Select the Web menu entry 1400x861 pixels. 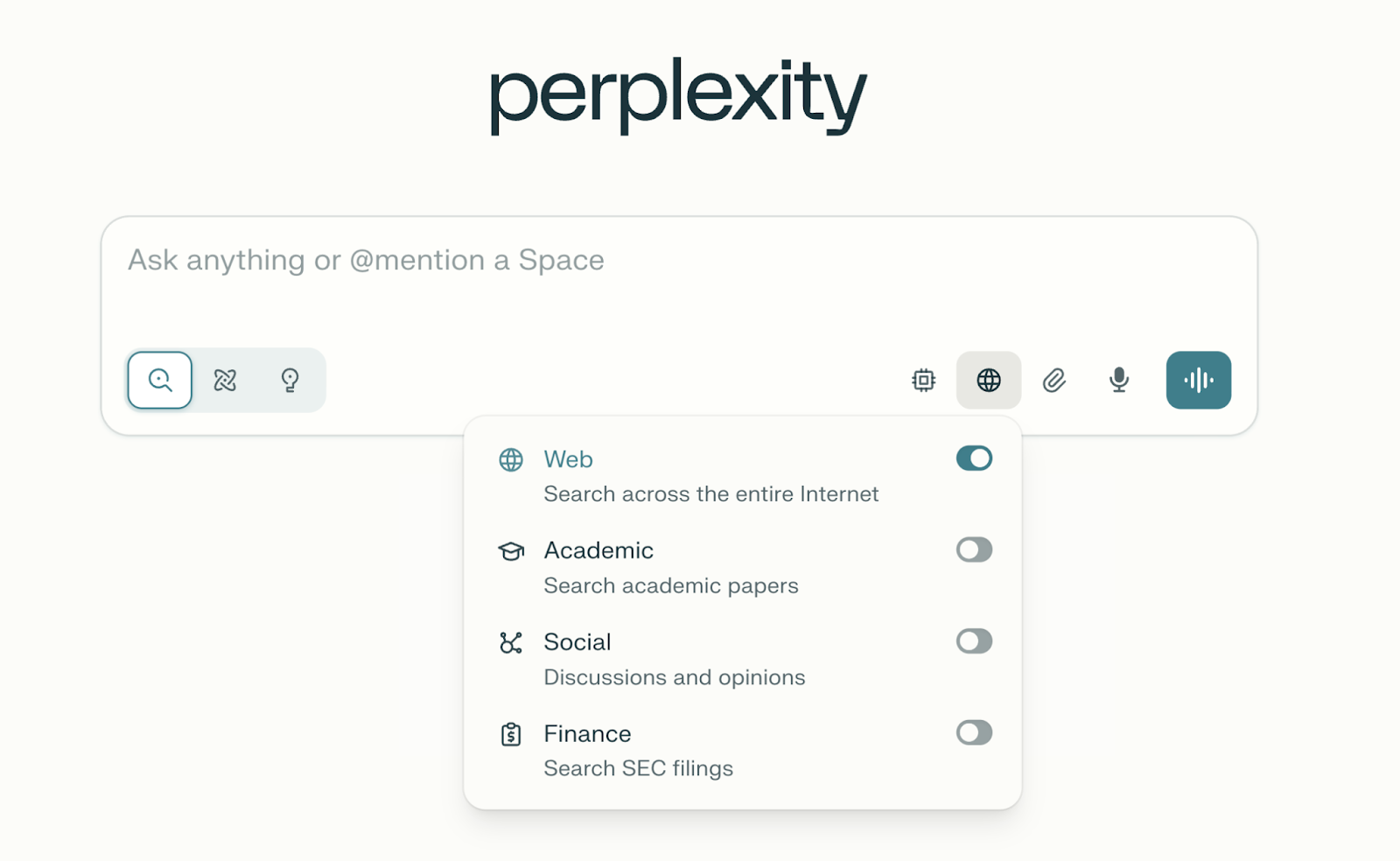tap(568, 458)
